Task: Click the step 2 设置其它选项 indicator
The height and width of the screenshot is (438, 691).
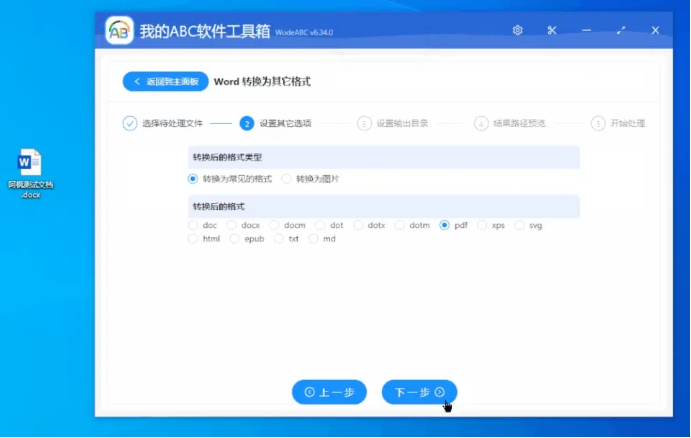Action: tap(246, 124)
